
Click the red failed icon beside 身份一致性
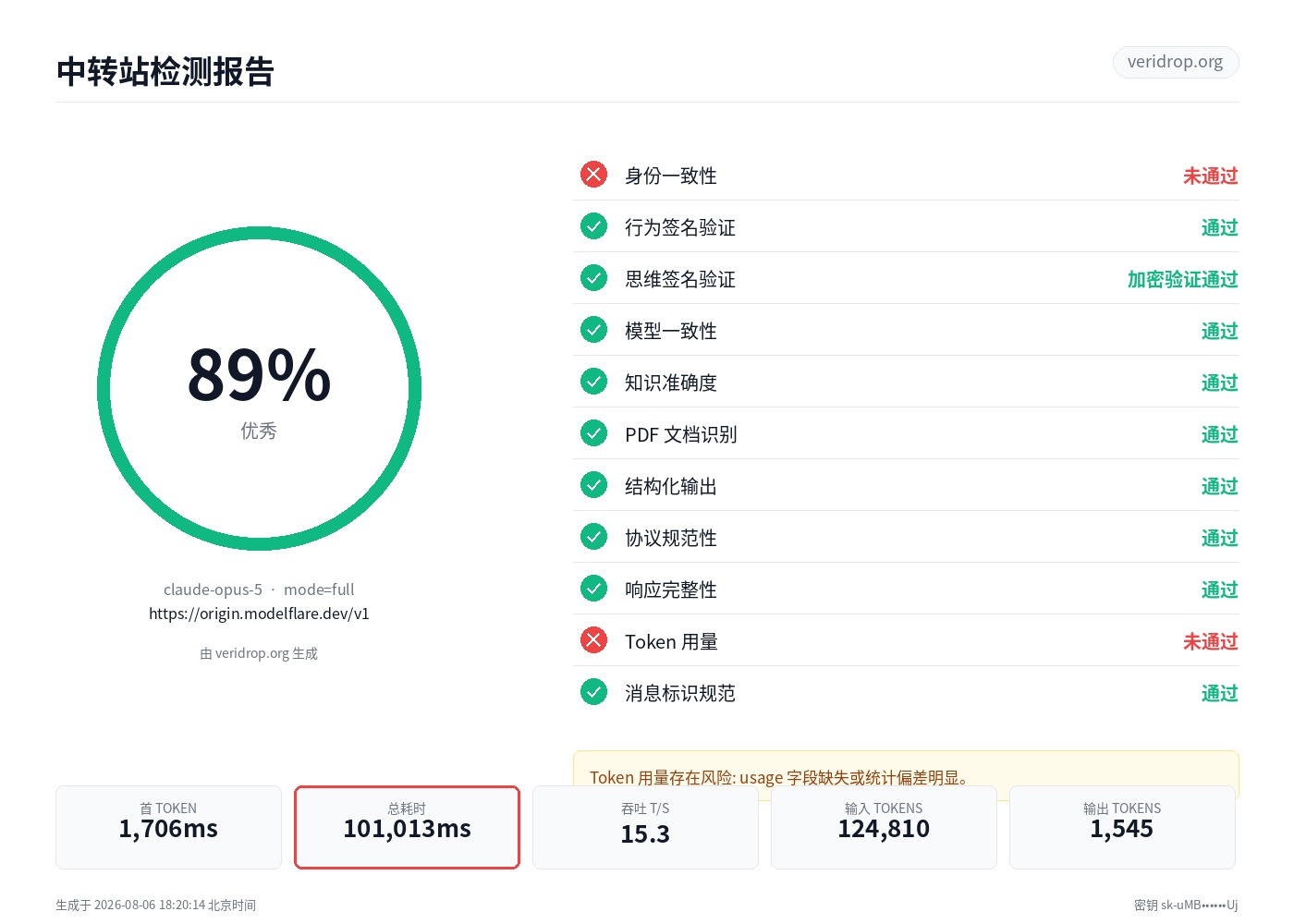point(593,175)
